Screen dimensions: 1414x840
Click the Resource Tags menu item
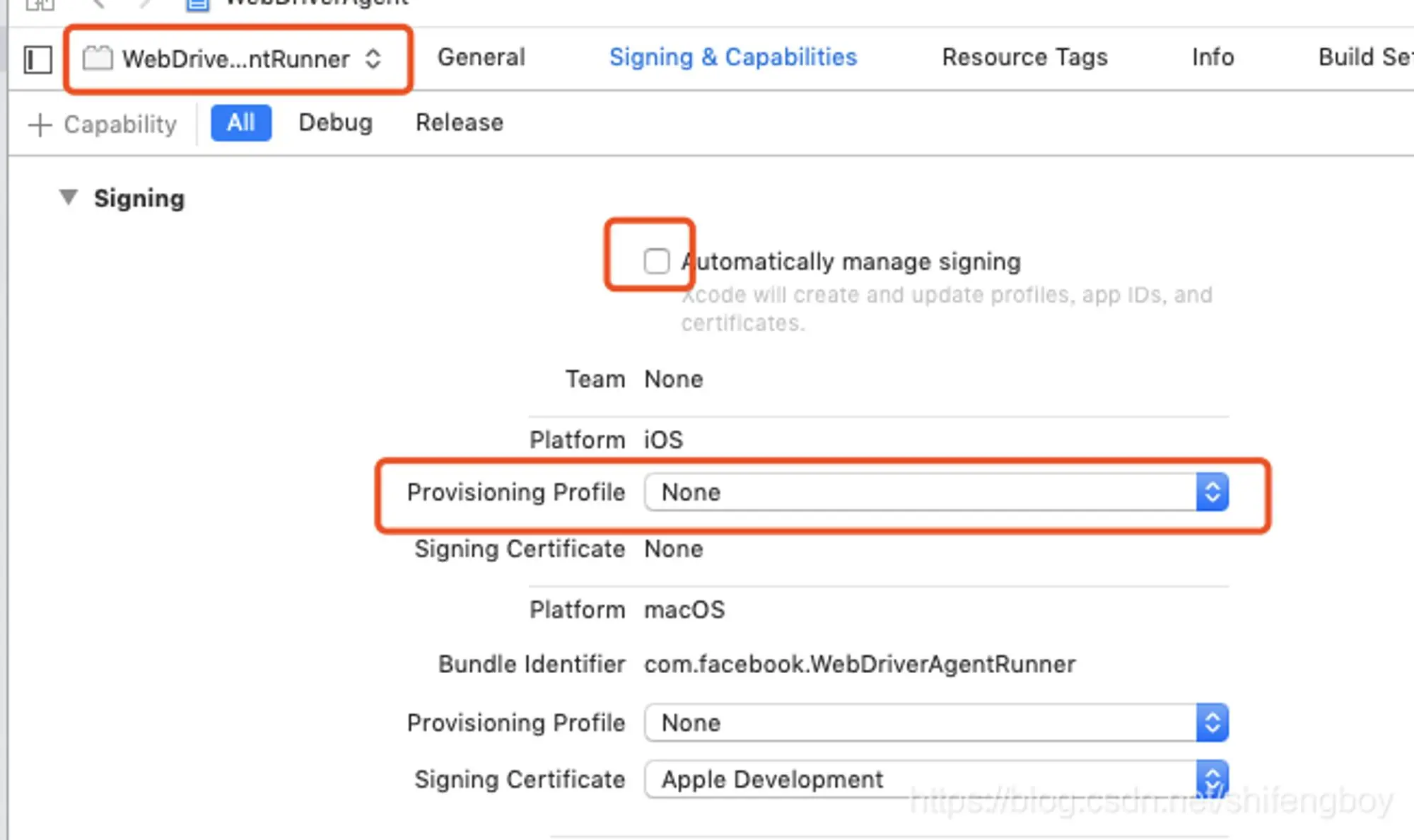[x=1024, y=57]
